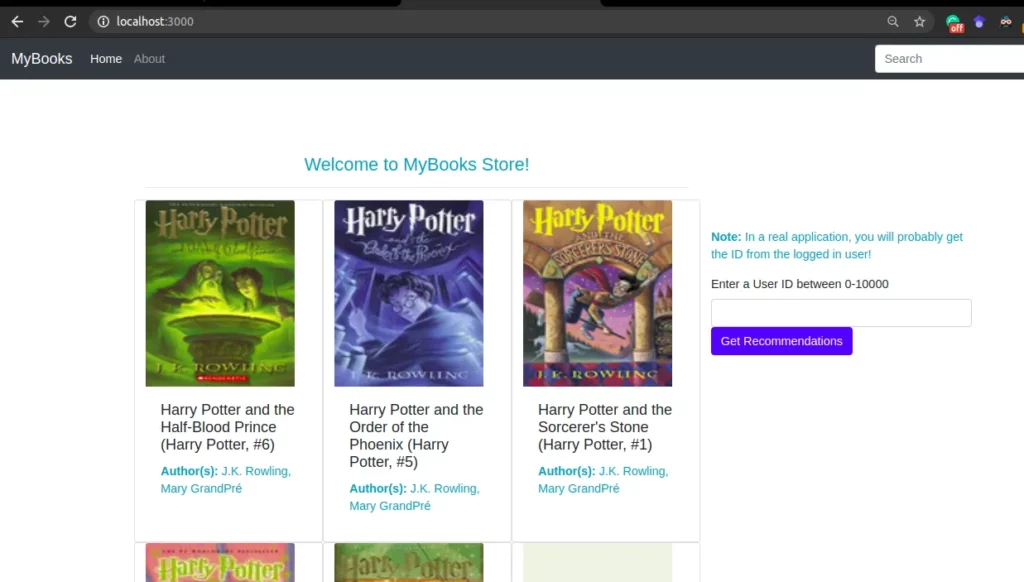
Task: Click the Note about logged in user
Action: pyautogui.click(x=837, y=246)
